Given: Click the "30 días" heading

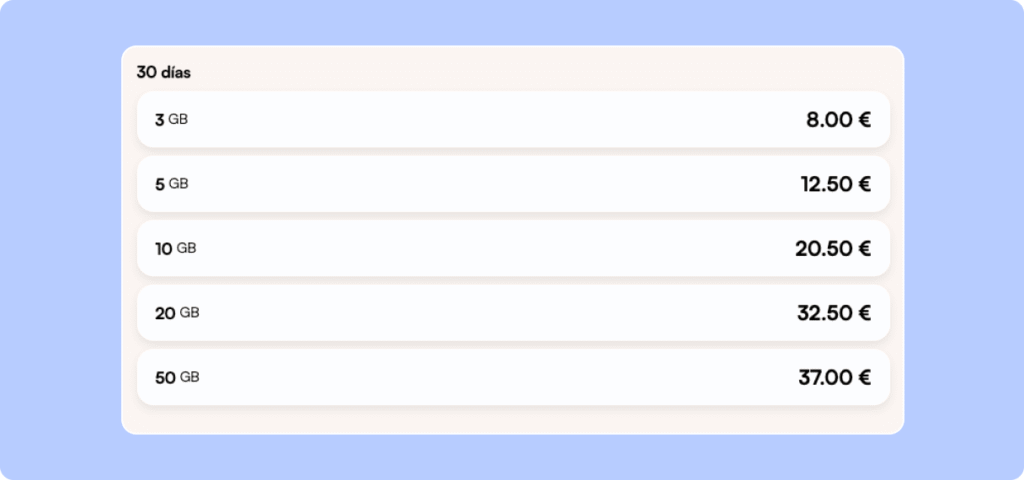Looking at the screenshot, I should coord(164,73).
